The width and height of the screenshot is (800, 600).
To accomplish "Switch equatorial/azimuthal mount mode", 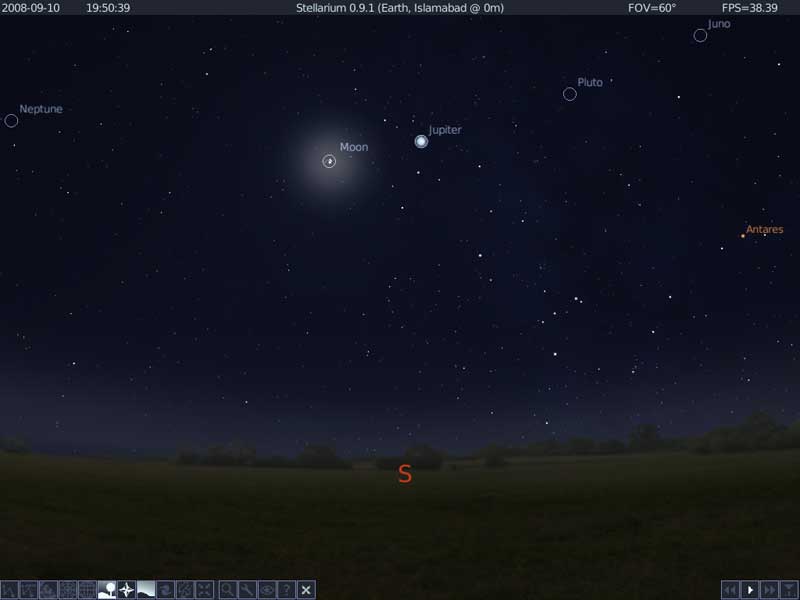I will [185, 590].
